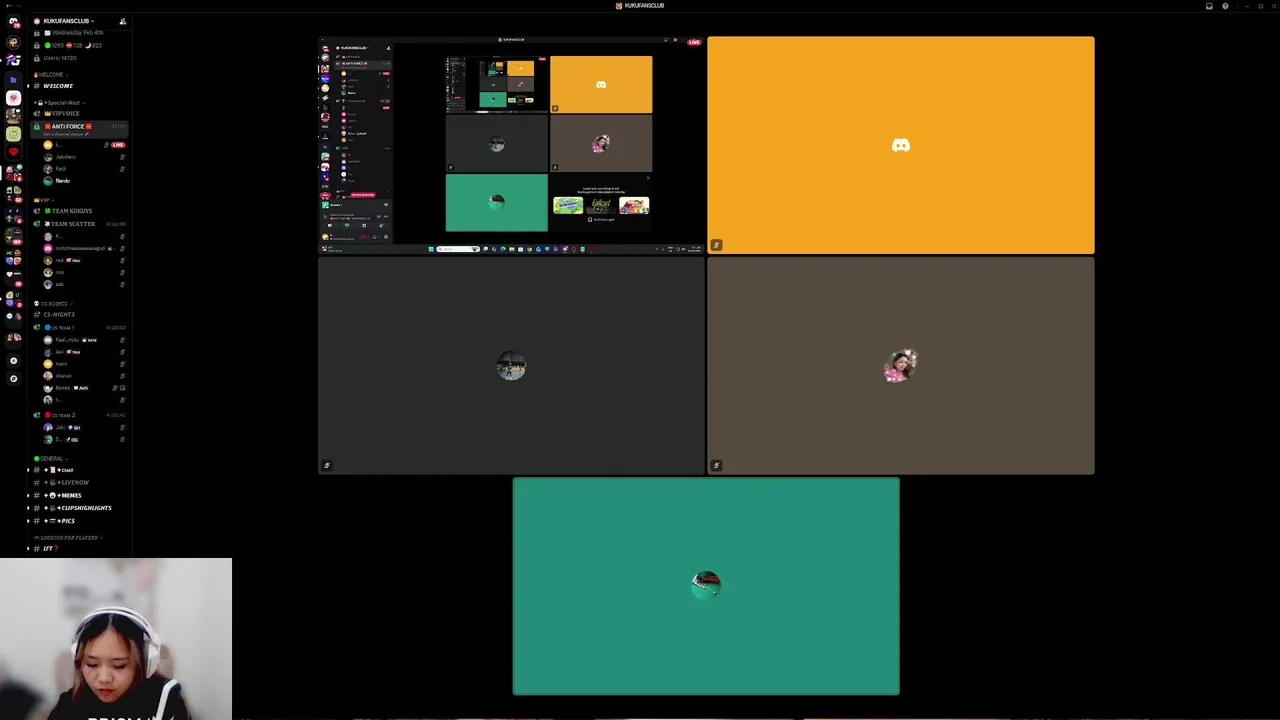Open the help icon in title bar
1280x720 pixels.
(1225, 6)
